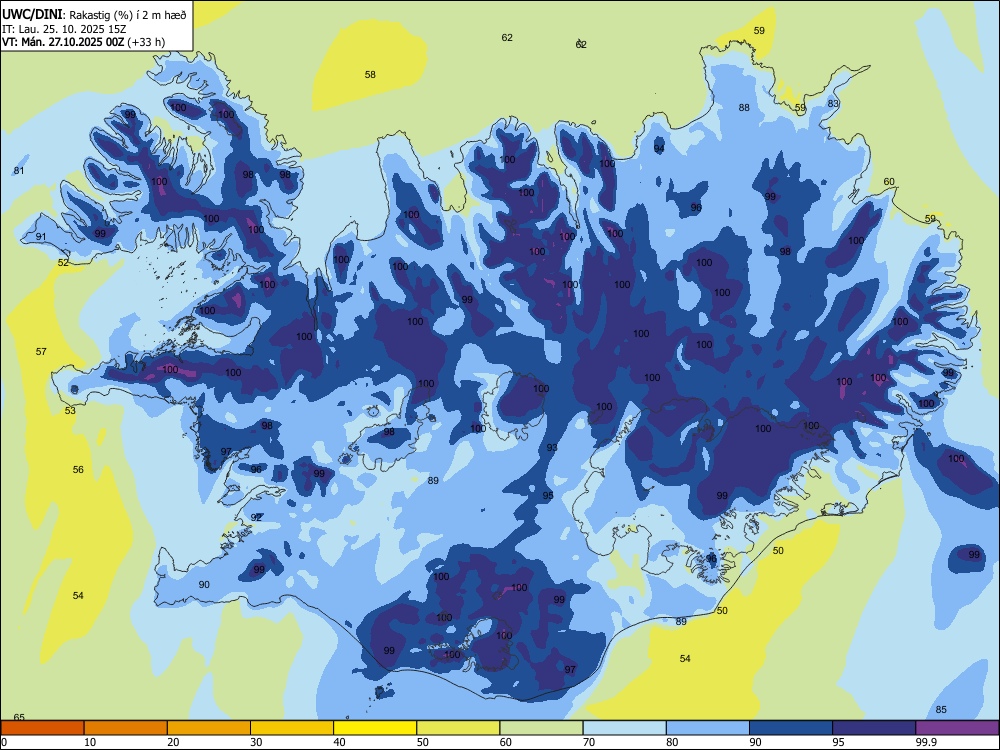Image resolution: width=1000 pixels, height=750 pixels.
Task: Click the map value '92' on the map
Action: click(x=256, y=517)
